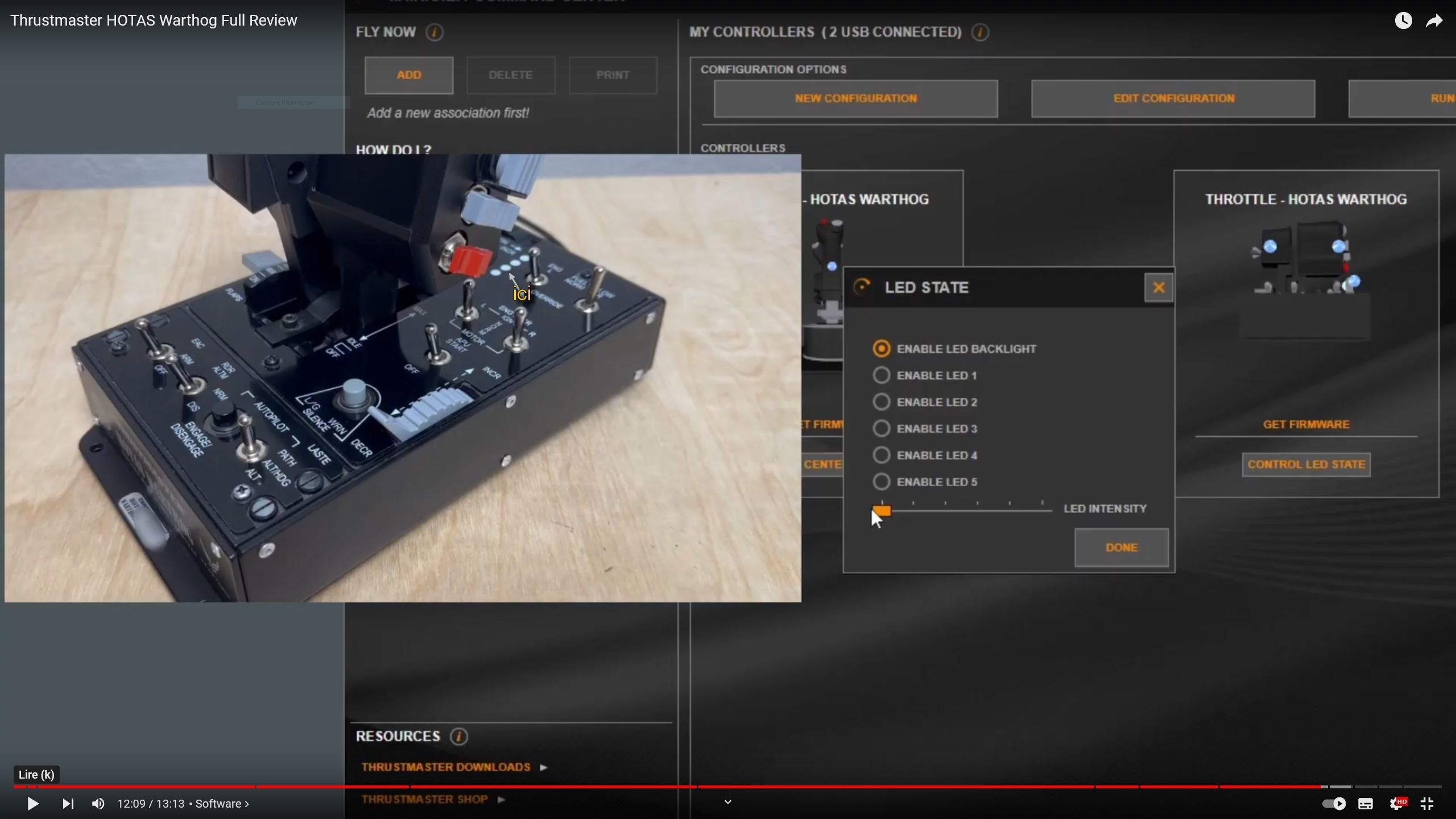Click the Share arrow icon
The height and width of the screenshot is (819, 1456).
1434,21
